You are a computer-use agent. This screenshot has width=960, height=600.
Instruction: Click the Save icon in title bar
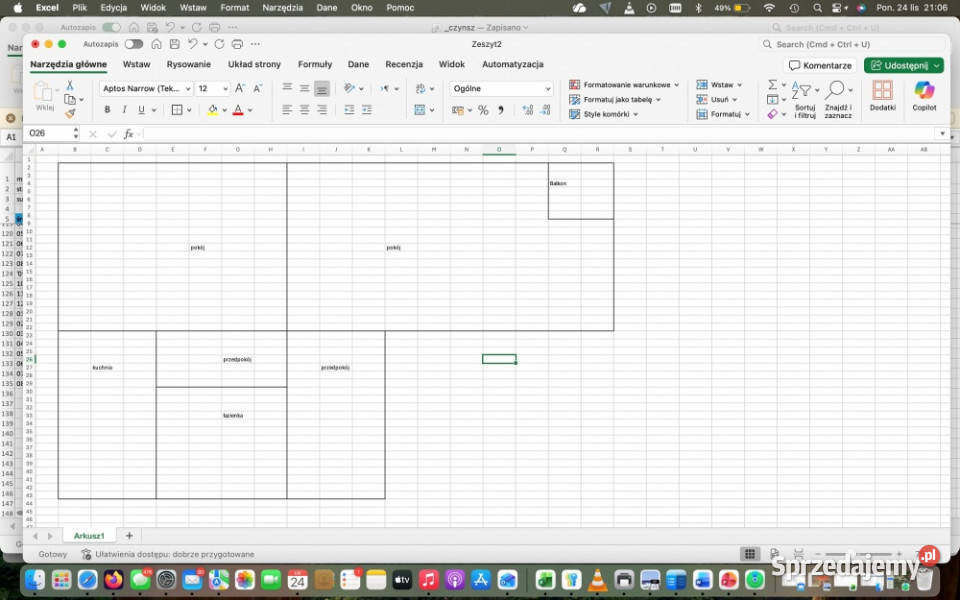[175, 44]
